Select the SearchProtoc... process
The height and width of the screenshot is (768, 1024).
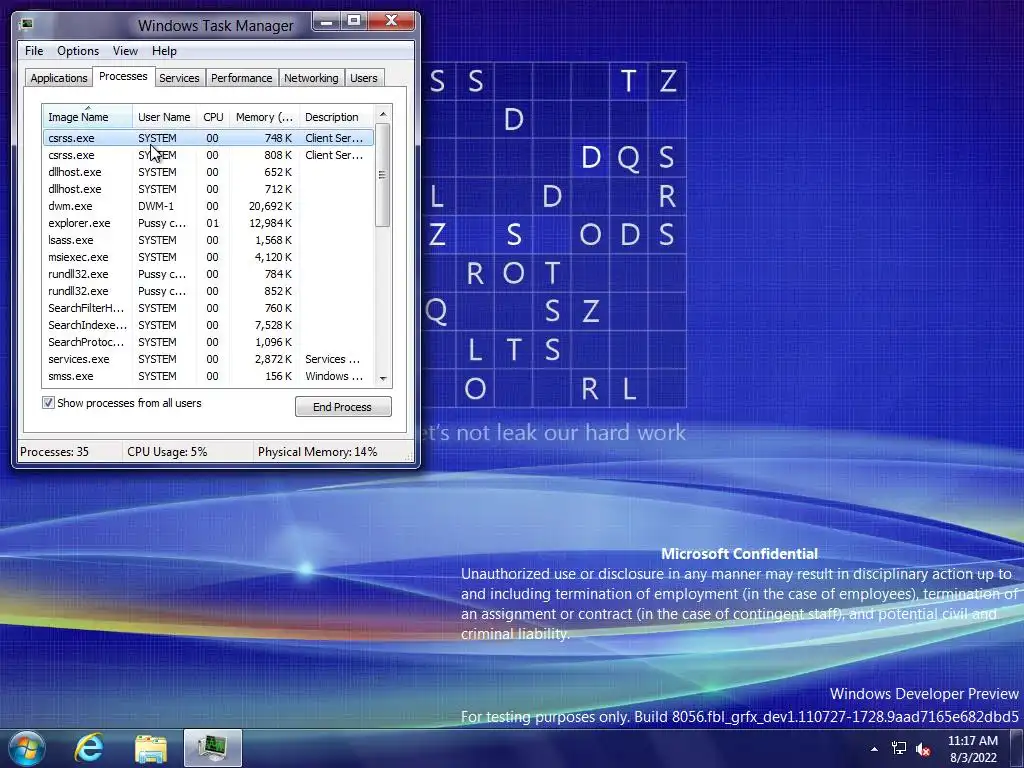(208, 342)
